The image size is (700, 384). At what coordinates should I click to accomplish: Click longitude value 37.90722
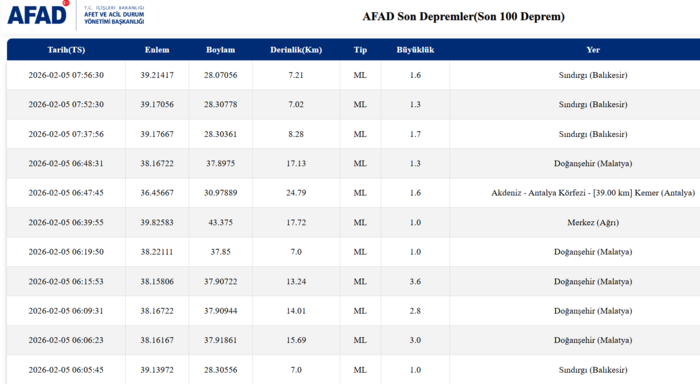(221, 281)
